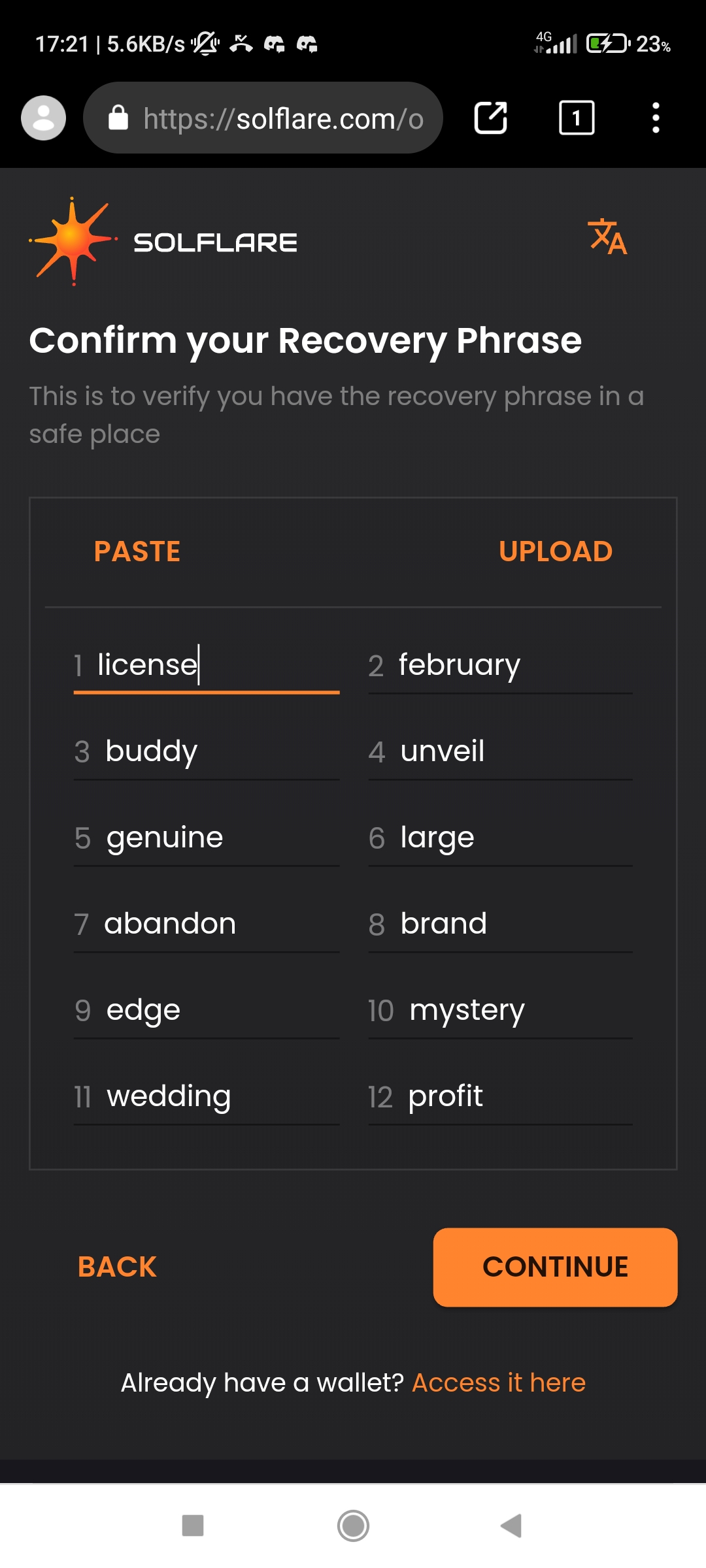Select word field 1 containing license
The image size is (706, 1568).
pyautogui.click(x=207, y=666)
